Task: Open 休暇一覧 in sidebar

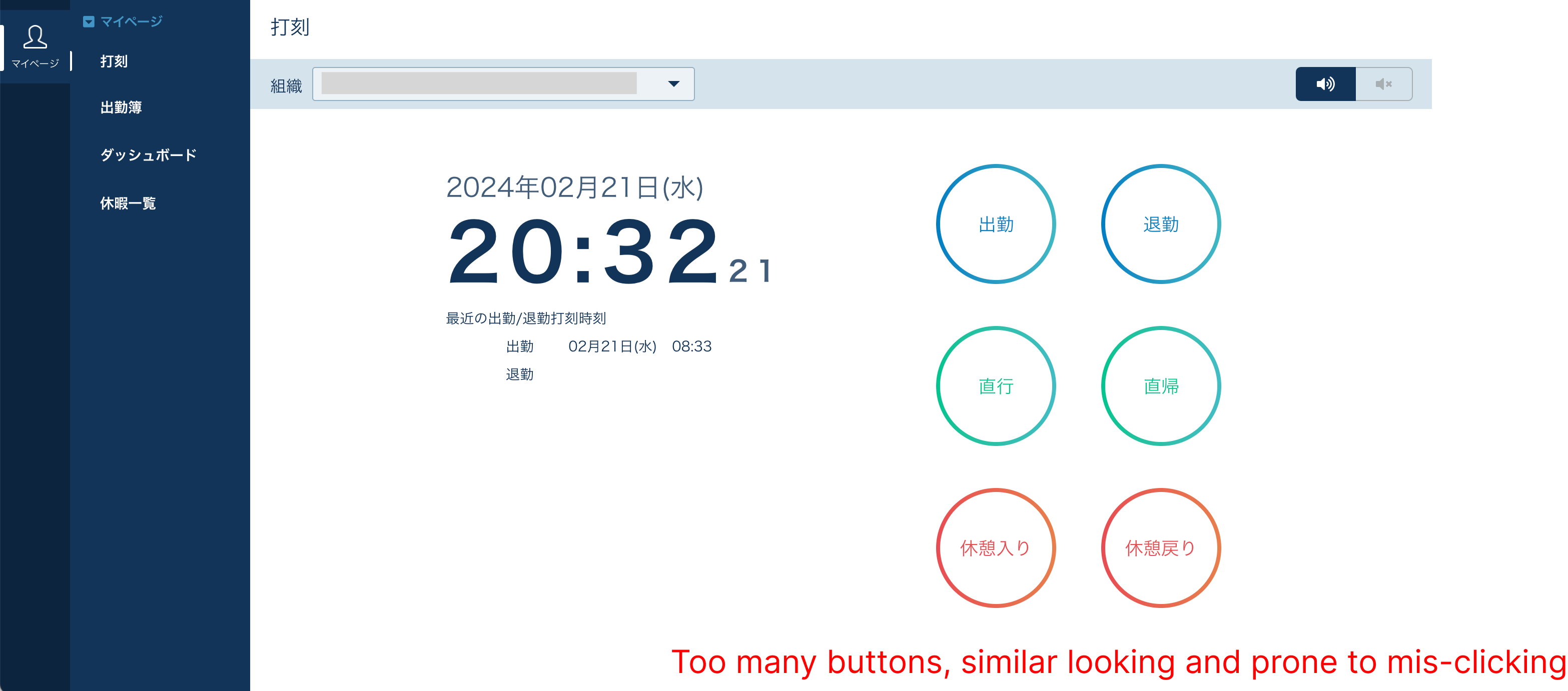Action: pyautogui.click(x=128, y=203)
